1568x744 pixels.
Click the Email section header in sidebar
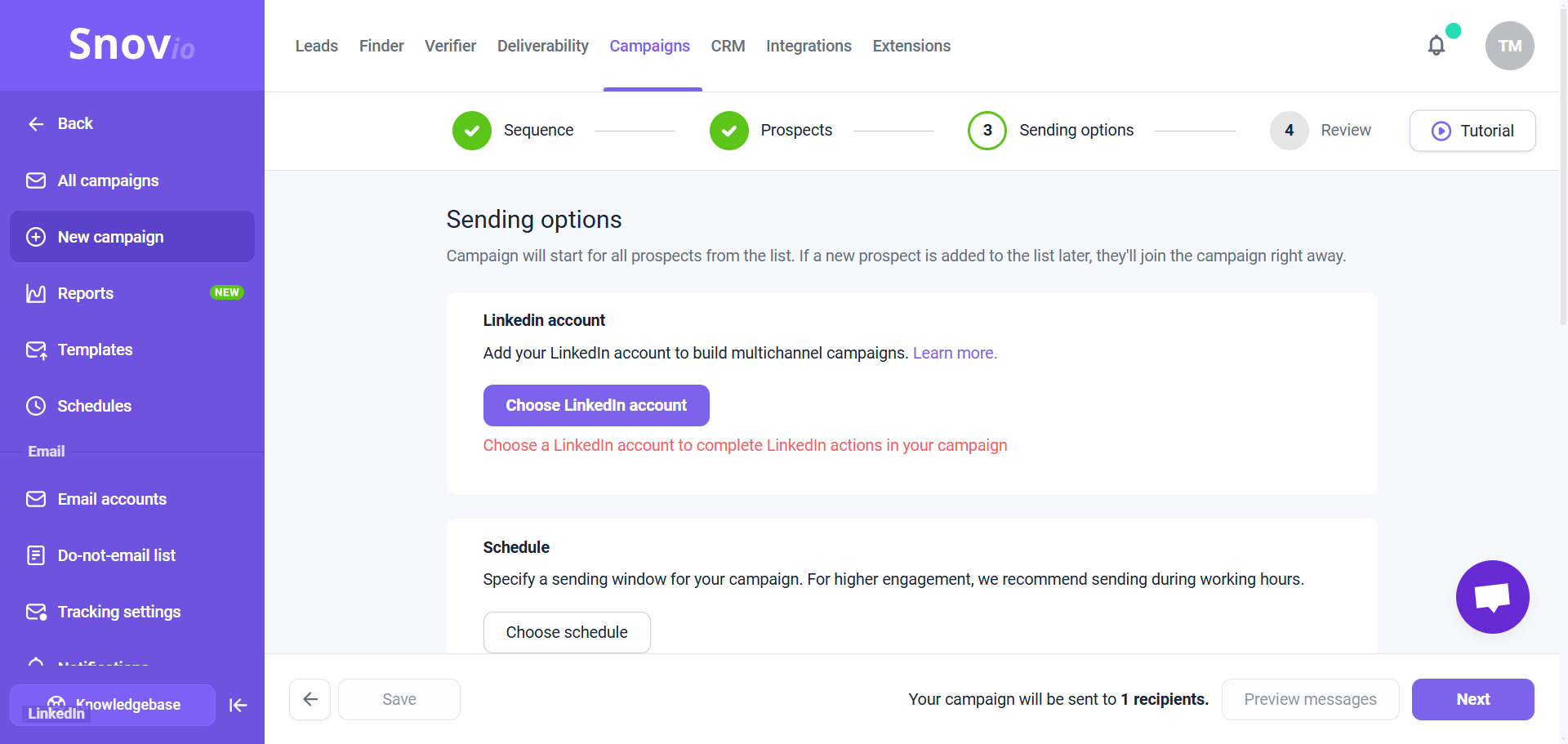[47, 452]
